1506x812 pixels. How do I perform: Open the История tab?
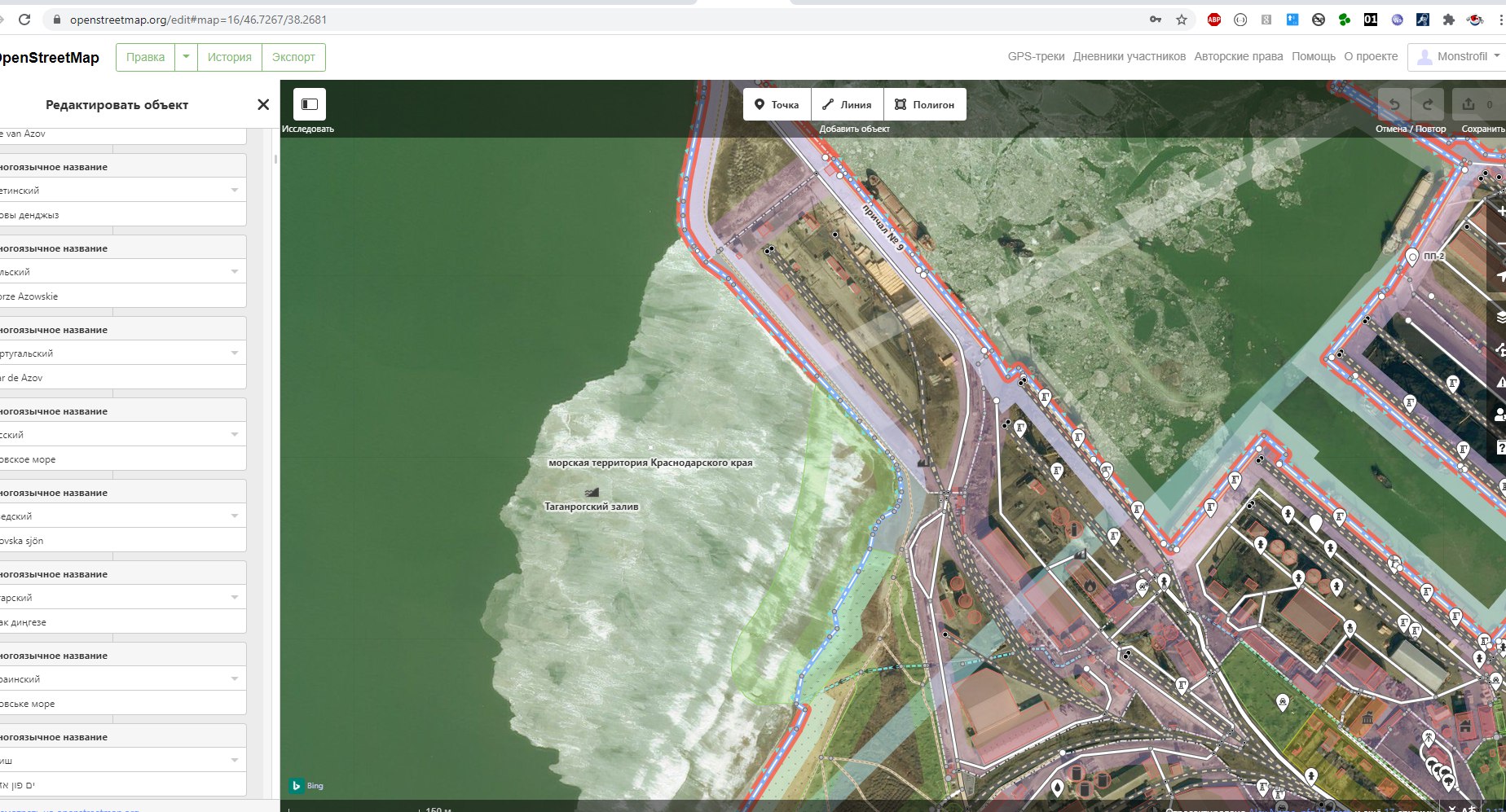tap(229, 57)
